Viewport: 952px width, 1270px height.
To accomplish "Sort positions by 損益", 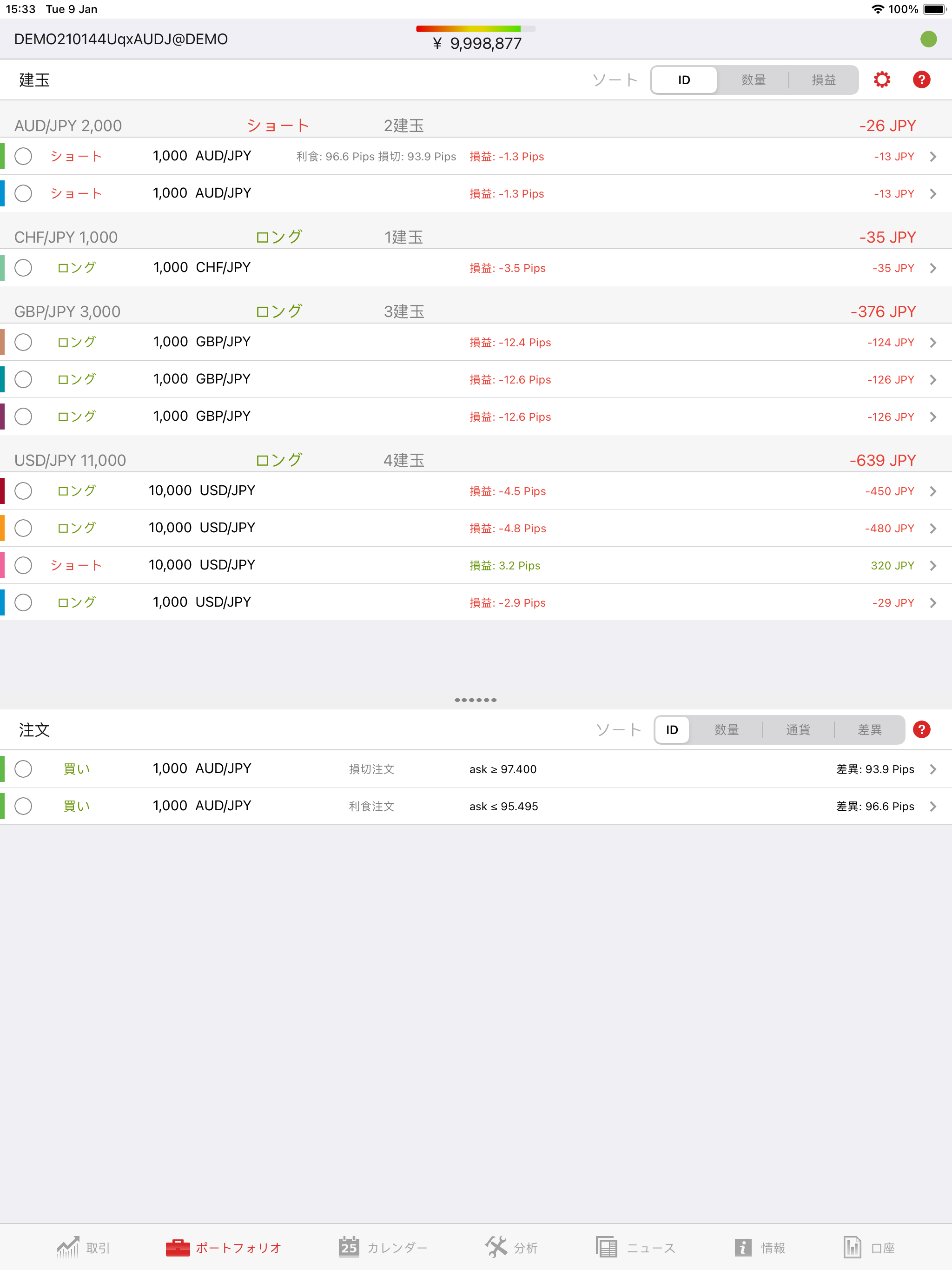I will point(825,79).
